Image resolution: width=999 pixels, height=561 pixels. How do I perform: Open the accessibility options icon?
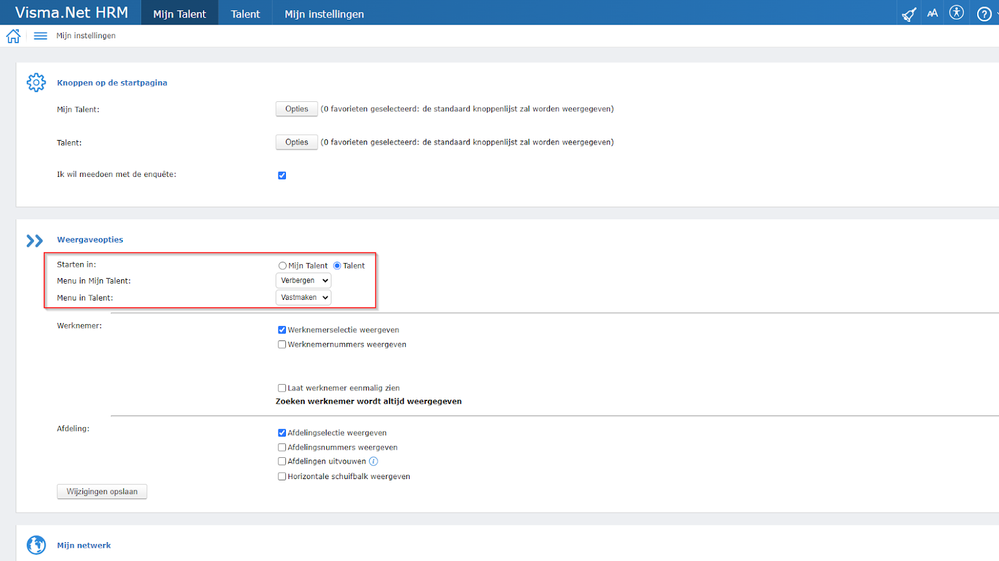[x=956, y=13]
